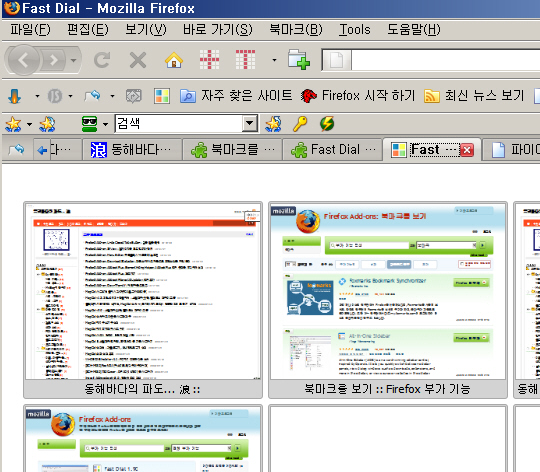Open 북마크를 보기 Firefox add-ons thumbnail
This screenshot has height=472, width=540.
point(388,292)
